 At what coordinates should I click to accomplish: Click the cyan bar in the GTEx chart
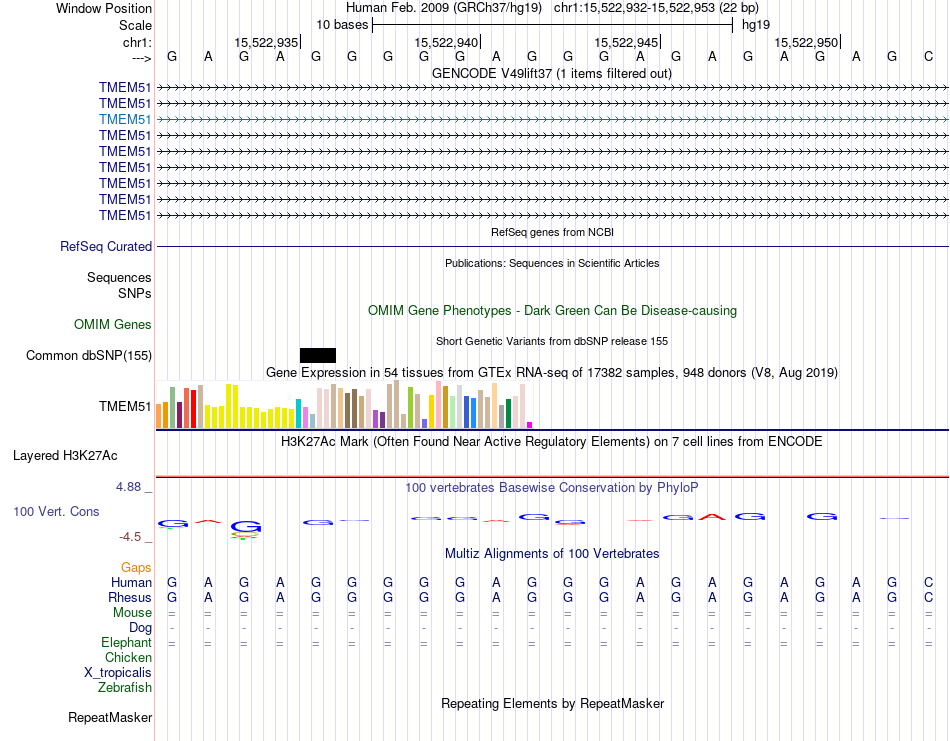[x=298, y=414]
